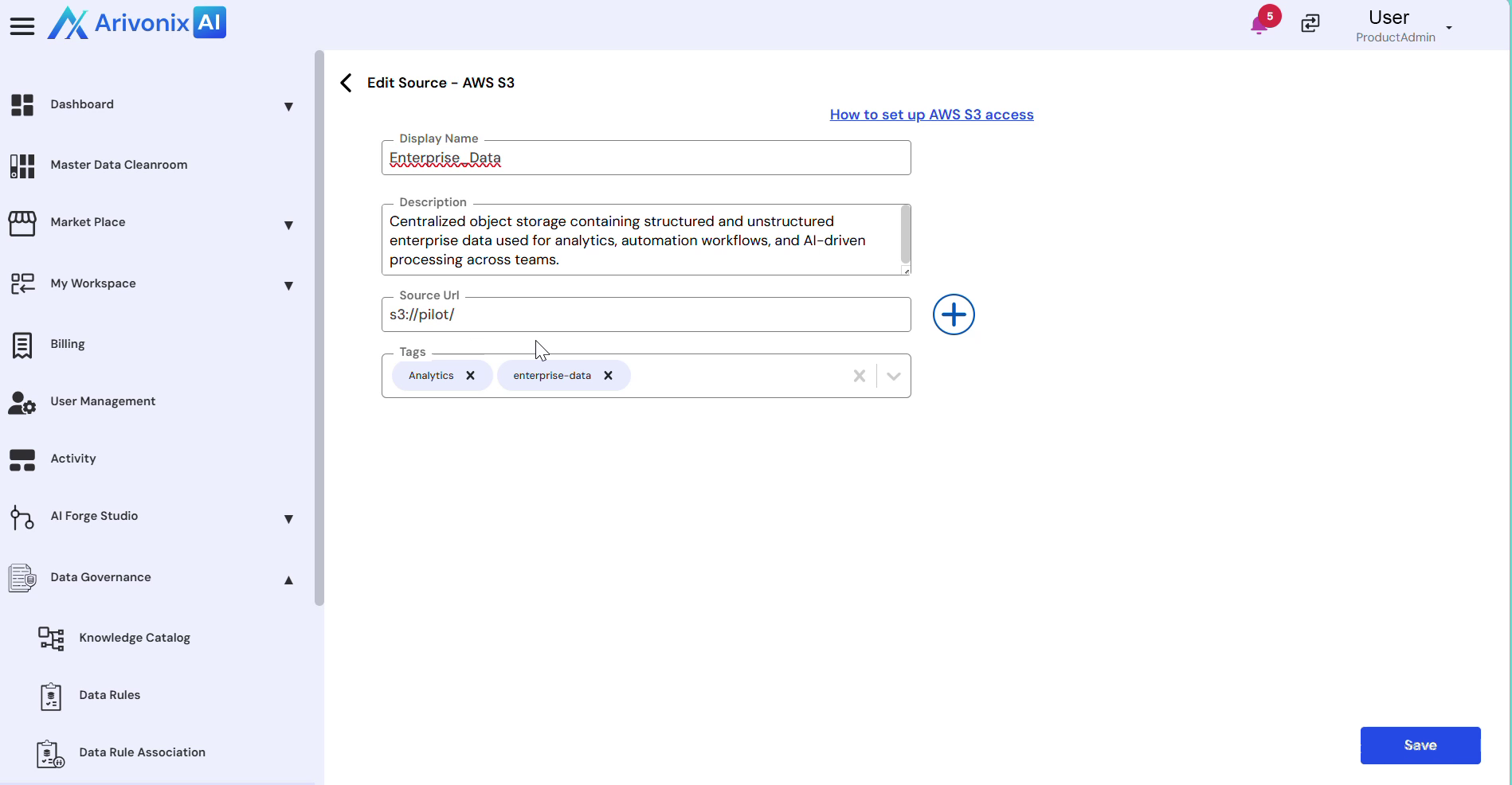Click the switch workspace icon in header
The height and width of the screenshot is (785, 1512).
[x=1310, y=24]
